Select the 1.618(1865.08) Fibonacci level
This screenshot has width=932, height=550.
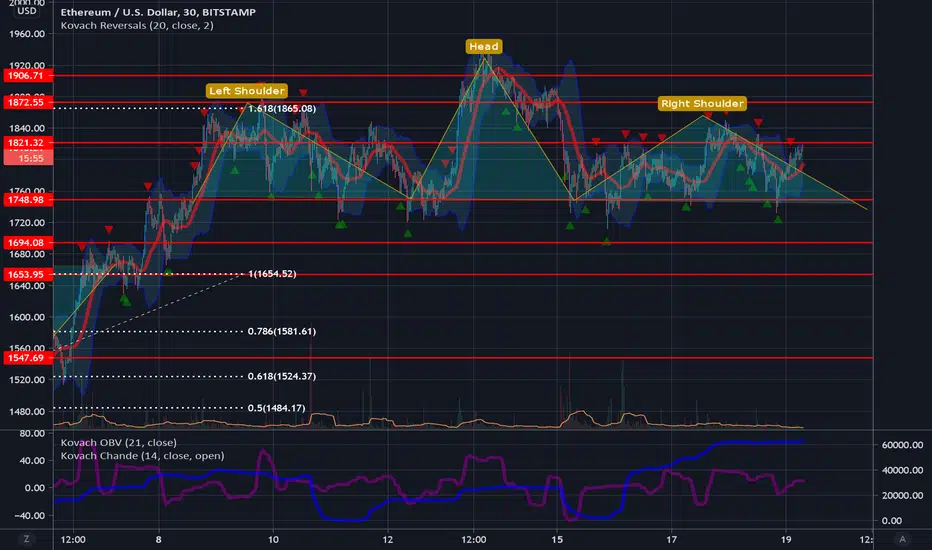(x=282, y=109)
